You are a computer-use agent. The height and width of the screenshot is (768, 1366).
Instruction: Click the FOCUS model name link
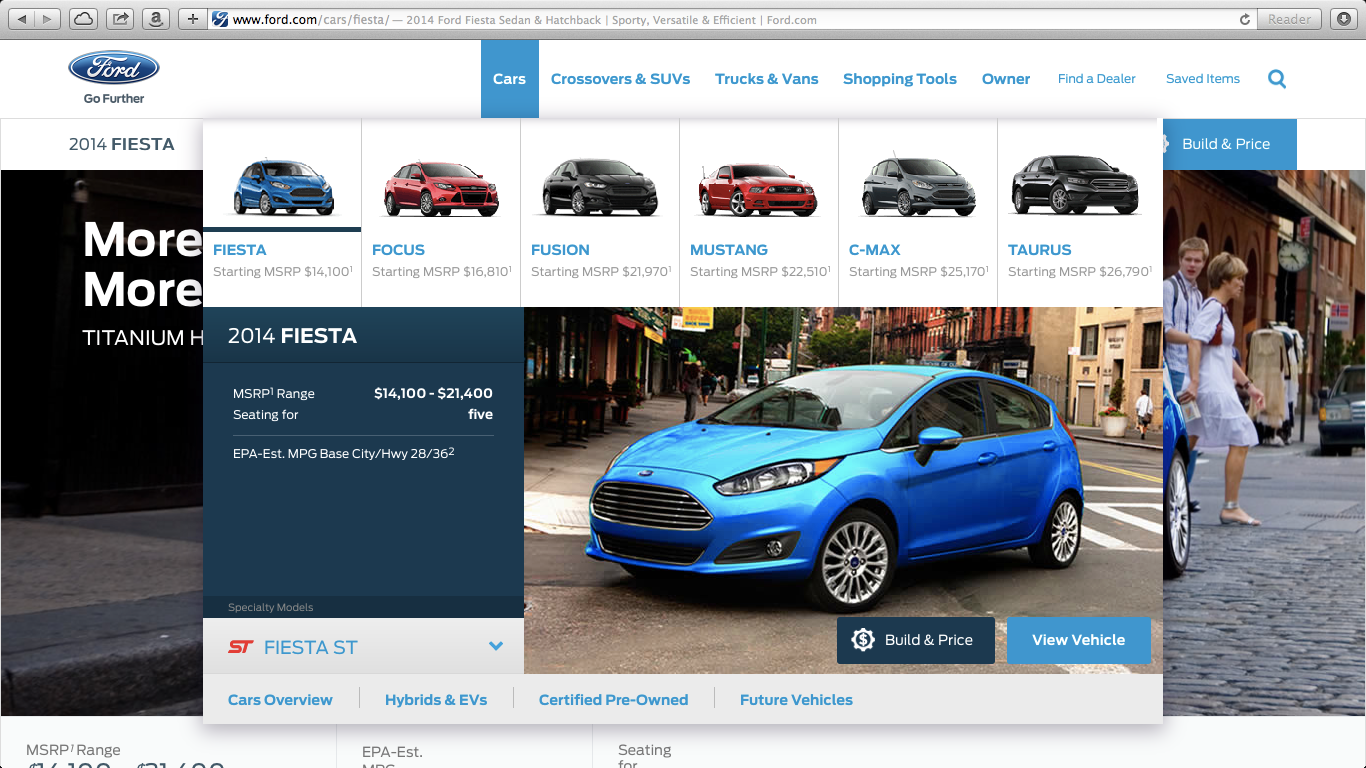tap(398, 250)
